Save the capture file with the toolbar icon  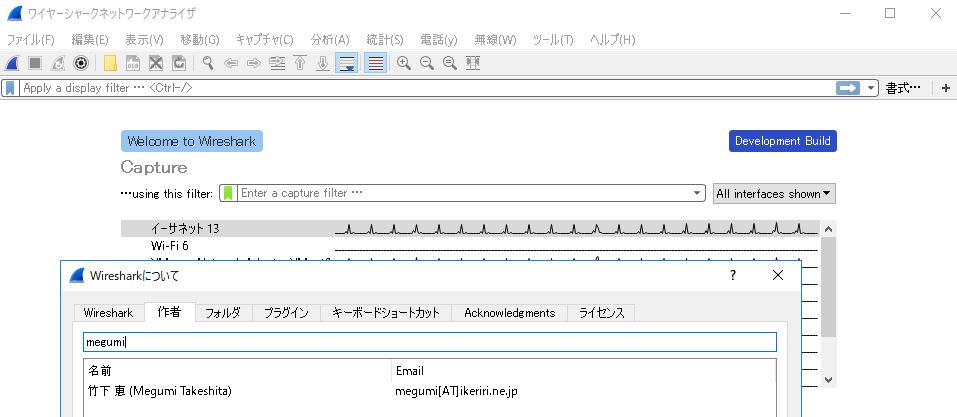(133, 63)
